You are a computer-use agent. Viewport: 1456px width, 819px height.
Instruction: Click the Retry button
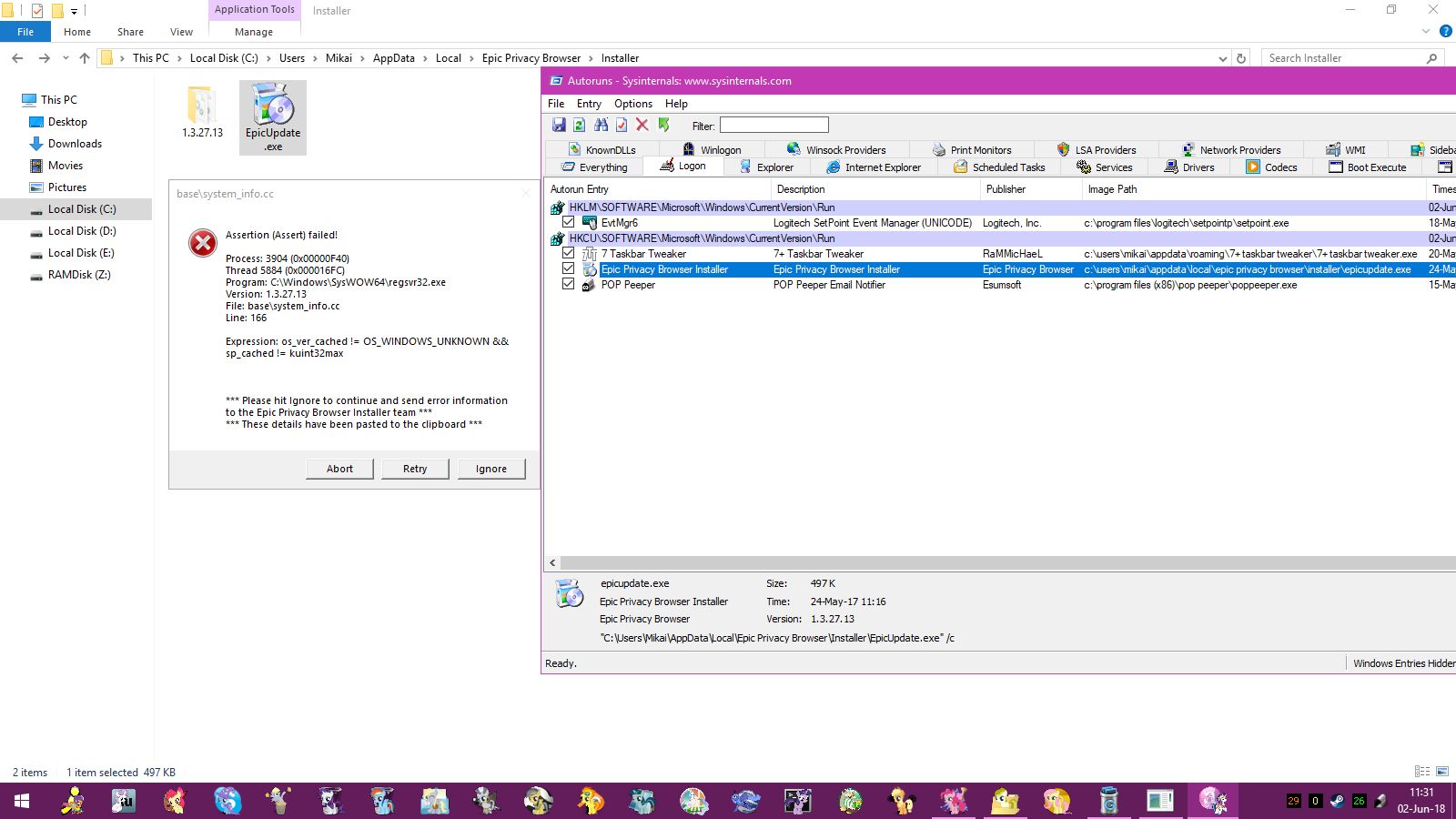(415, 469)
